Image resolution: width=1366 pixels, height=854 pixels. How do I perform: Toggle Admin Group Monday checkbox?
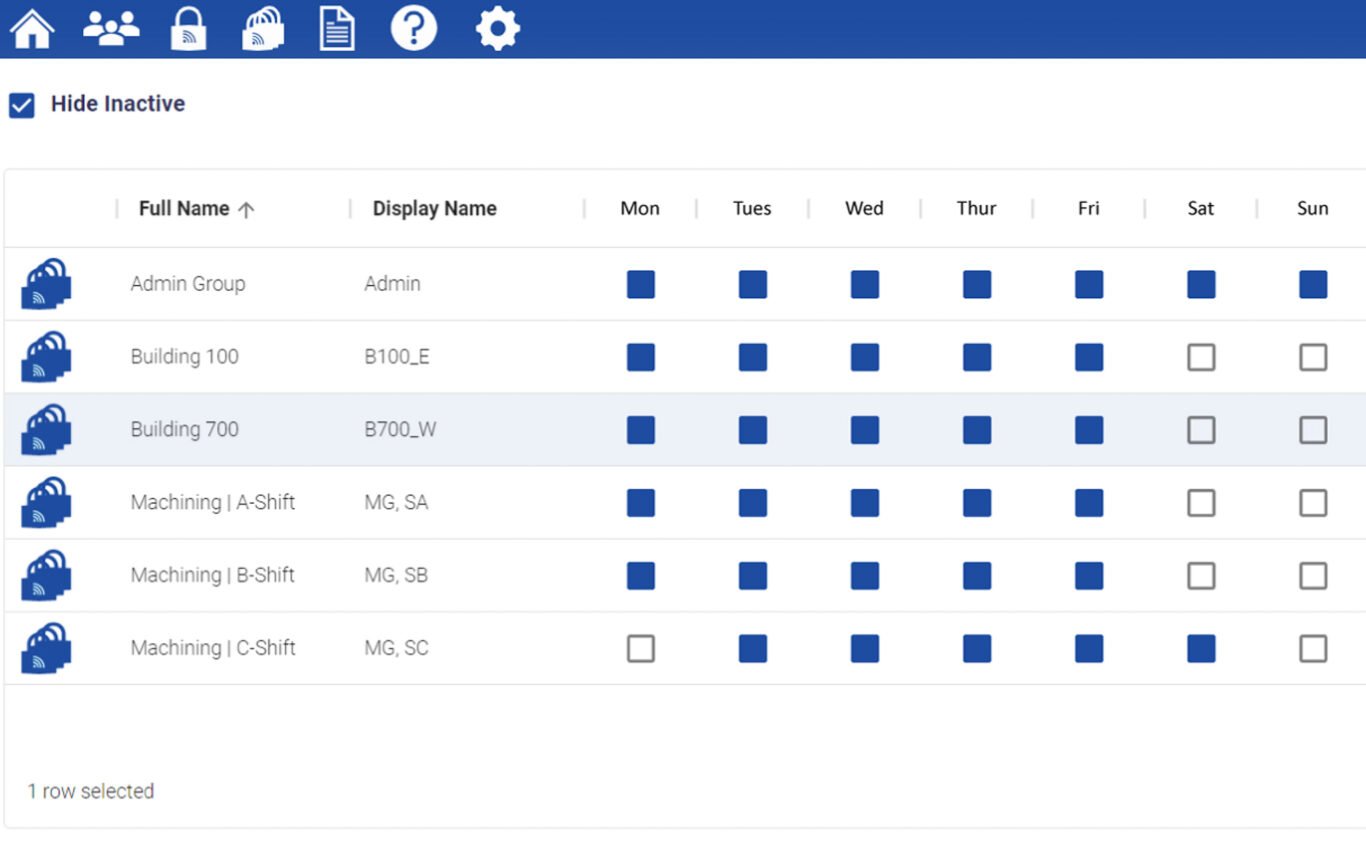coord(641,285)
